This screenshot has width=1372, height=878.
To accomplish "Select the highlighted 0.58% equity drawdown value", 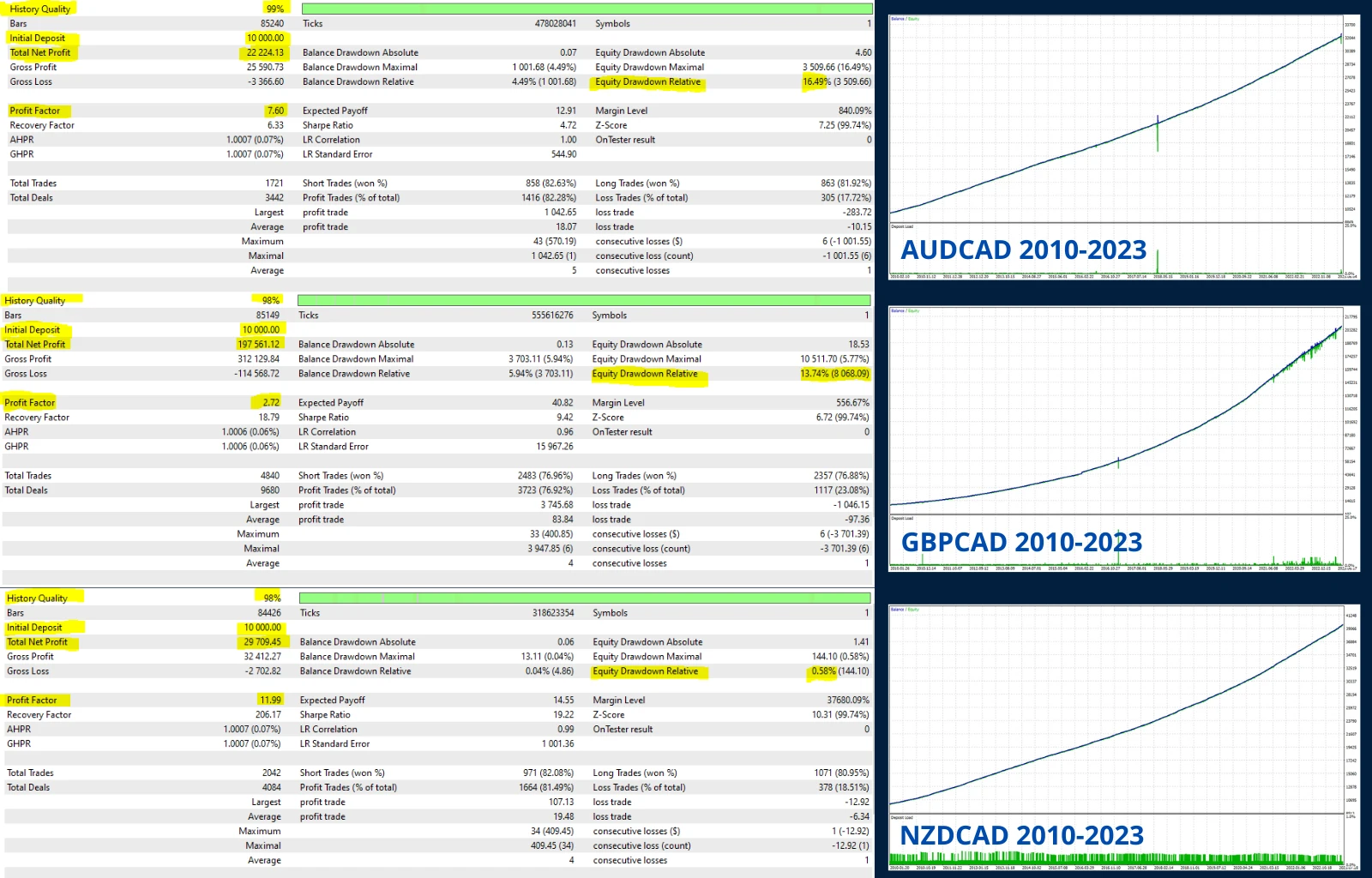I will click(x=823, y=671).
